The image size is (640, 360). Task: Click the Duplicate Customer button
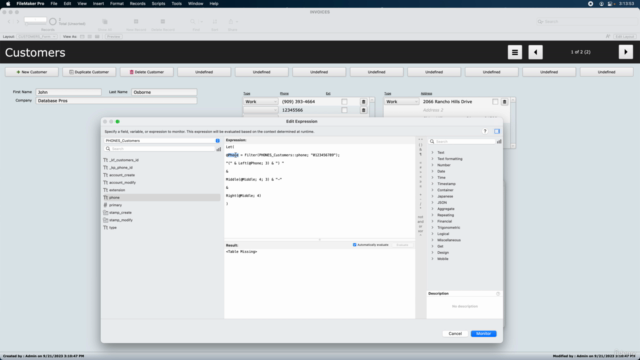(x=89, y=72)
